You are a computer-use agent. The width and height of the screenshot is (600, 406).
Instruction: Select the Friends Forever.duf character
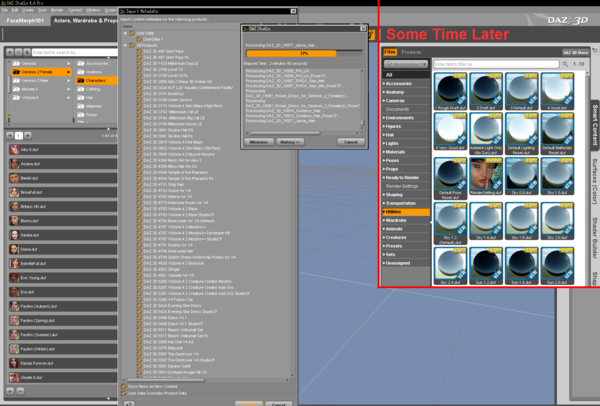63,363
